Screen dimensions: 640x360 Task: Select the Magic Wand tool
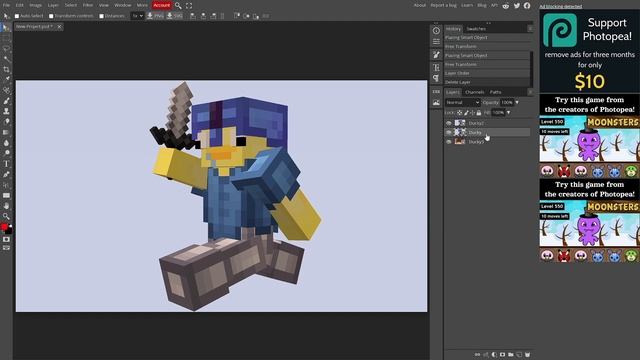click(6, 59)
